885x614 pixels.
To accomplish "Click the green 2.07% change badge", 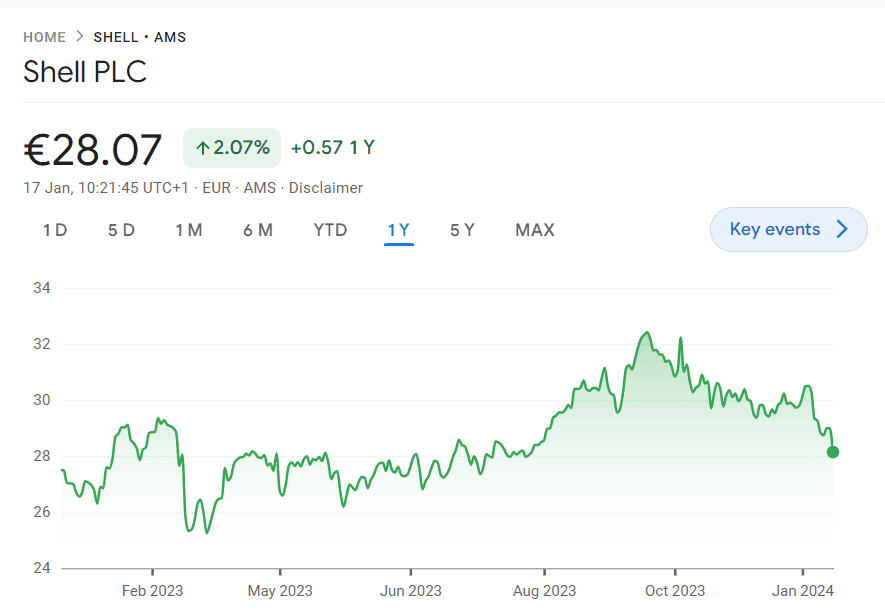I will (x=232, y=148).
